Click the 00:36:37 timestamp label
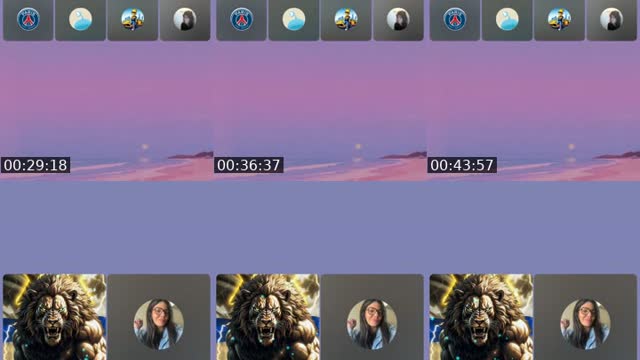Screen dimensions: 640x360 pos(249,165)
